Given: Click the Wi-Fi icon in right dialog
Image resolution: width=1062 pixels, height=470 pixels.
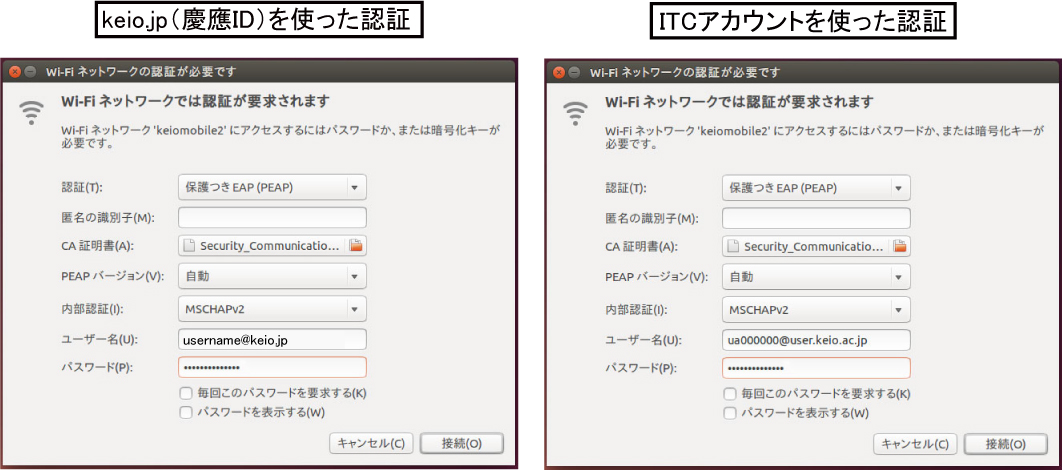Looking at the screenshot, I should point(576,113).
